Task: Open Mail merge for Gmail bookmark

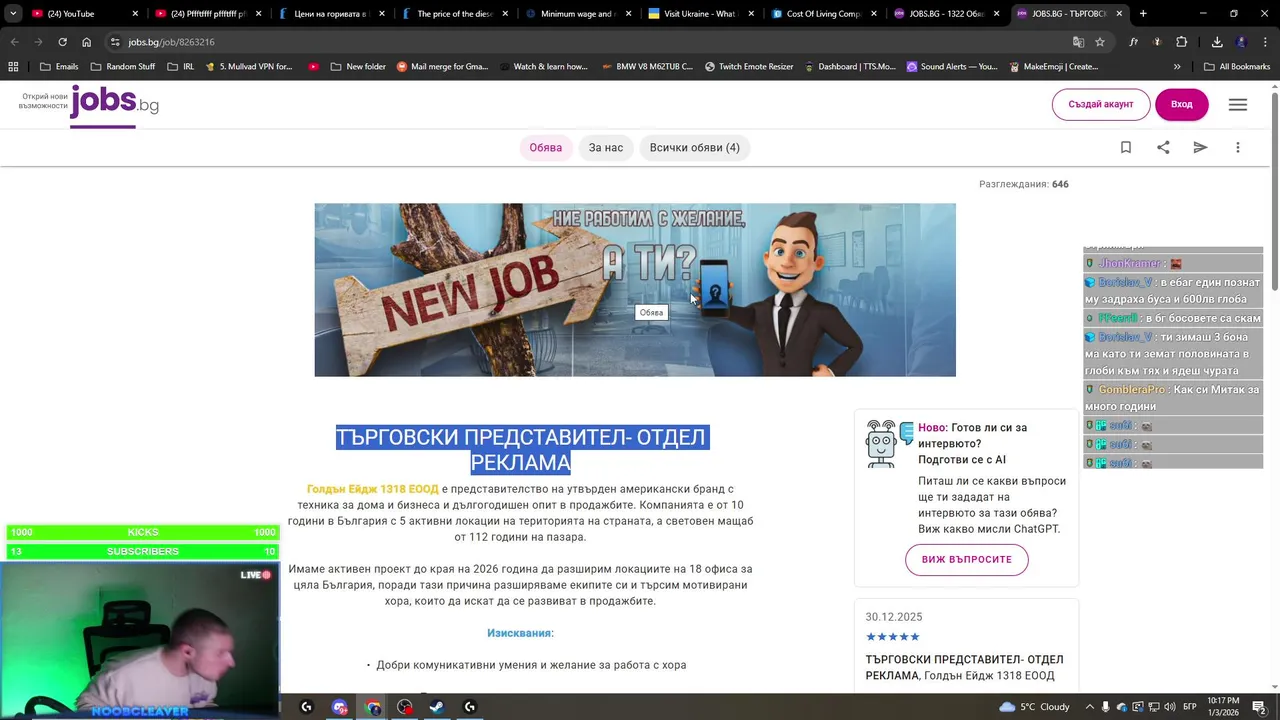Action: (442, 67)
